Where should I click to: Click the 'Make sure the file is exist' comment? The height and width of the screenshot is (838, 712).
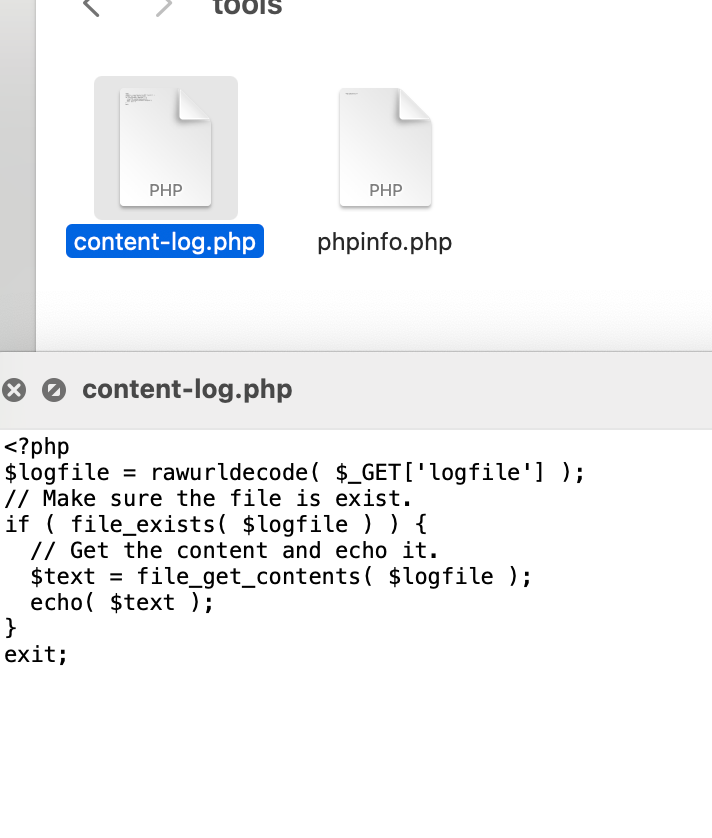[208, 499]
